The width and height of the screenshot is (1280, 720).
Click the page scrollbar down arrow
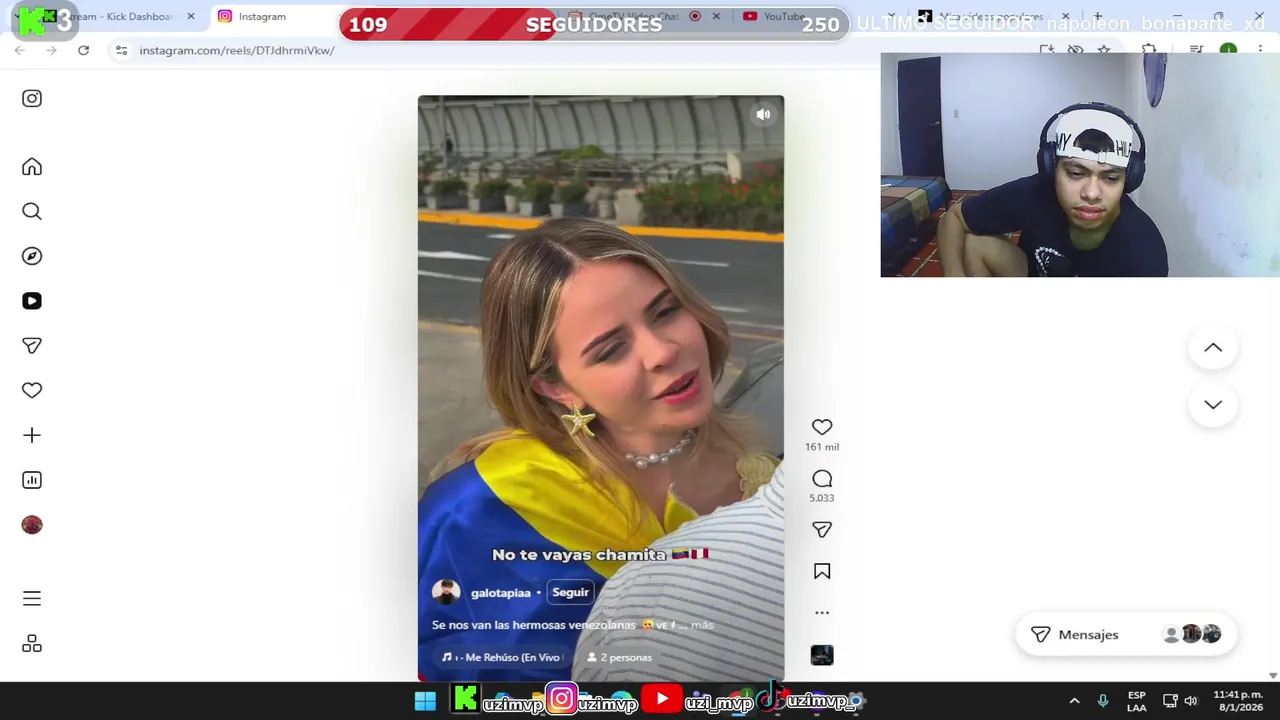click(1273, 675)
